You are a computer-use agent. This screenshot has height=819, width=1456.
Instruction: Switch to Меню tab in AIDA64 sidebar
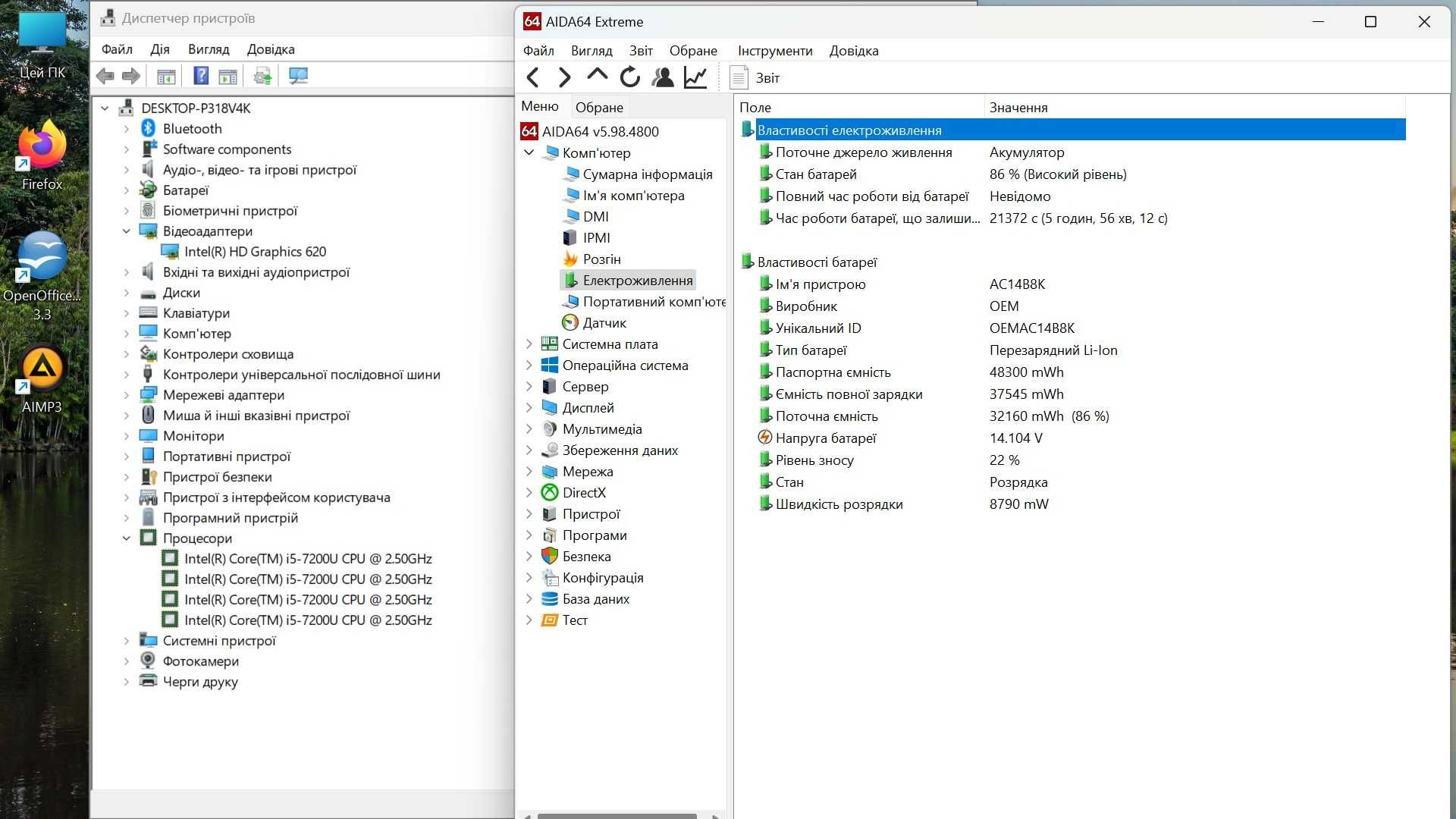540,106
